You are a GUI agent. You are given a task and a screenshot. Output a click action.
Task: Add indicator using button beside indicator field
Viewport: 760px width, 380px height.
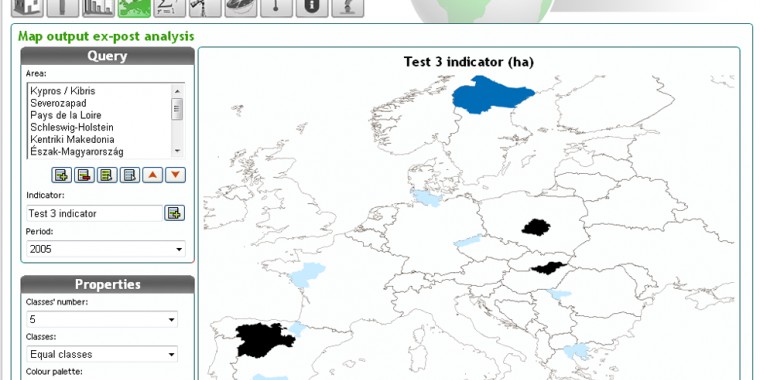click(174, 213)
